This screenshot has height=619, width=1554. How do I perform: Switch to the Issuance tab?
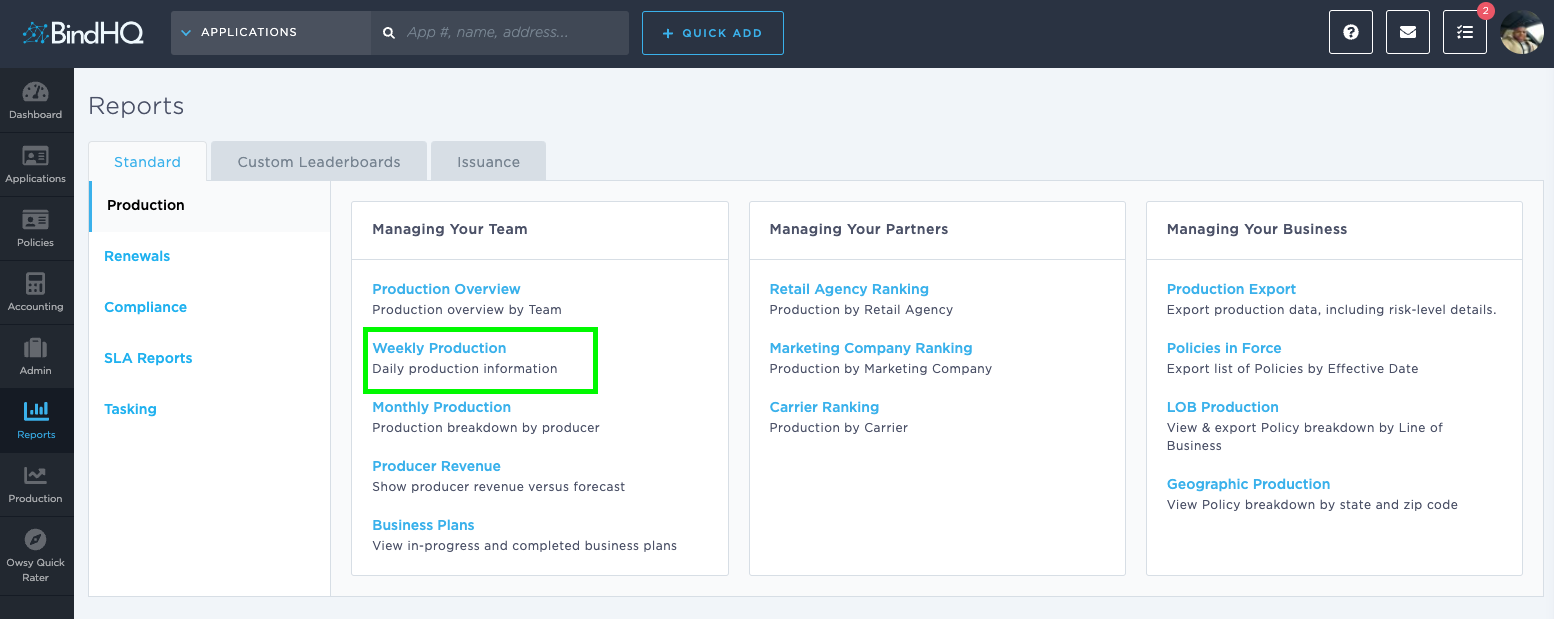click(489, 162)
